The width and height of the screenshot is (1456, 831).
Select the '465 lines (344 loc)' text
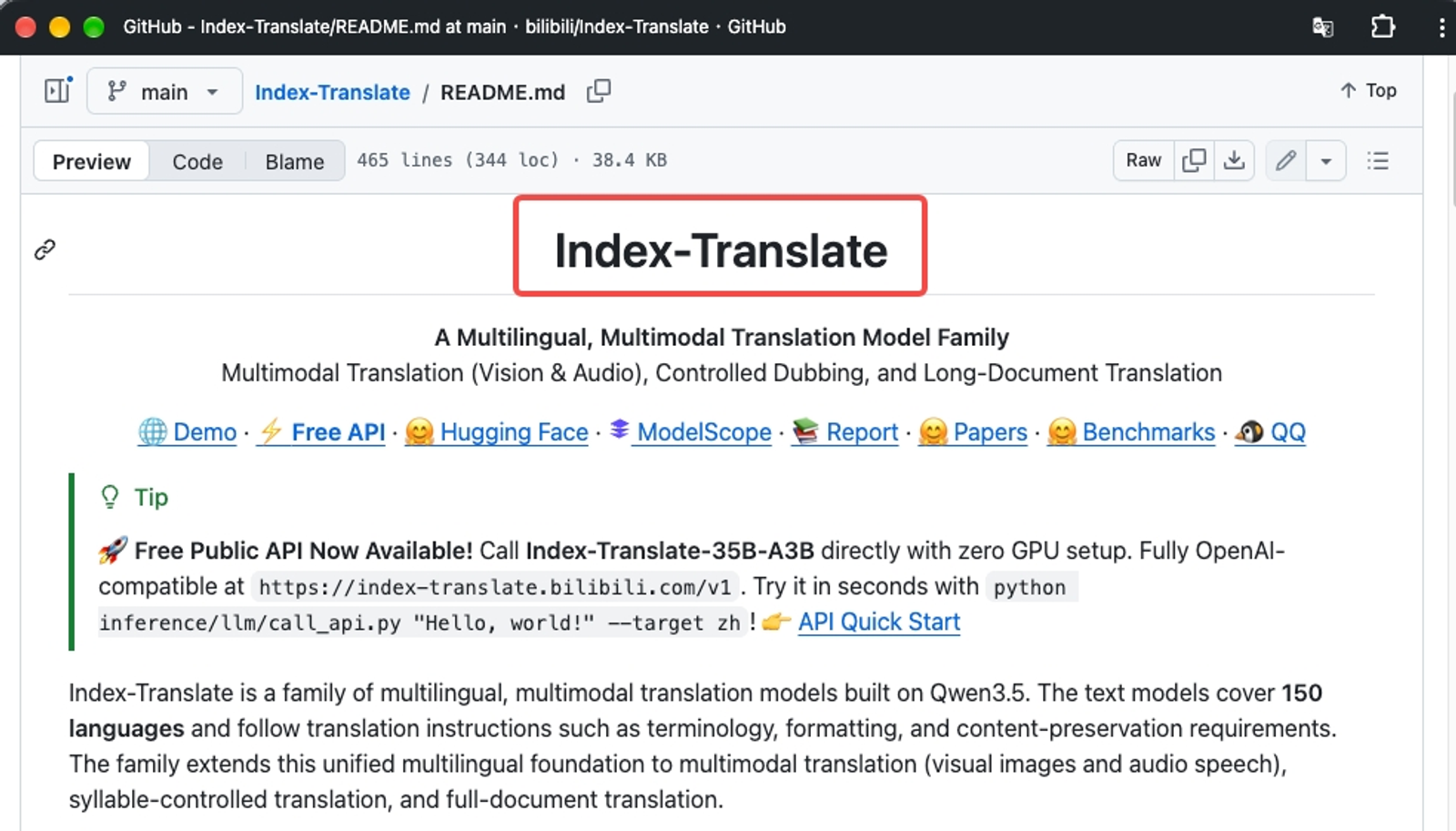coord(458,160)
